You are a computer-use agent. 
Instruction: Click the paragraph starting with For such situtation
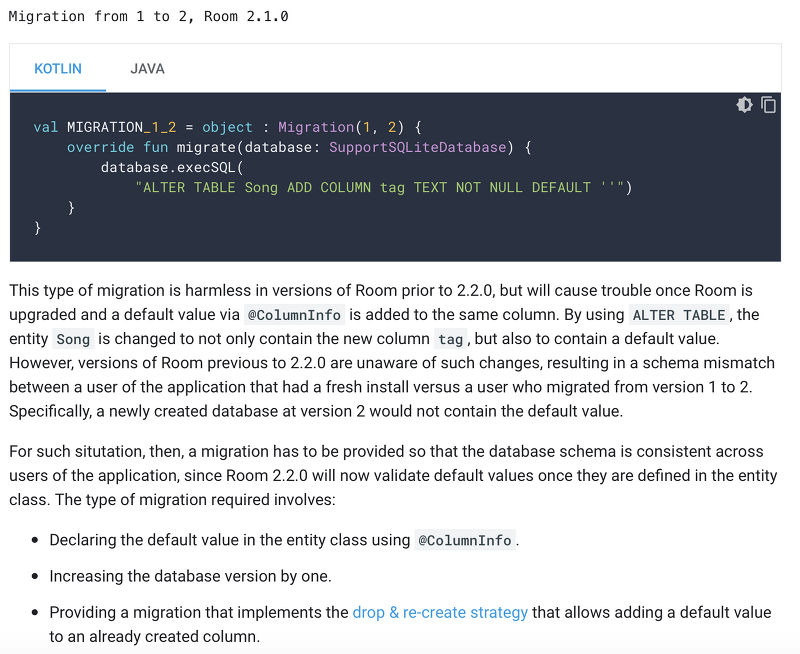click(x=386, y=475)
